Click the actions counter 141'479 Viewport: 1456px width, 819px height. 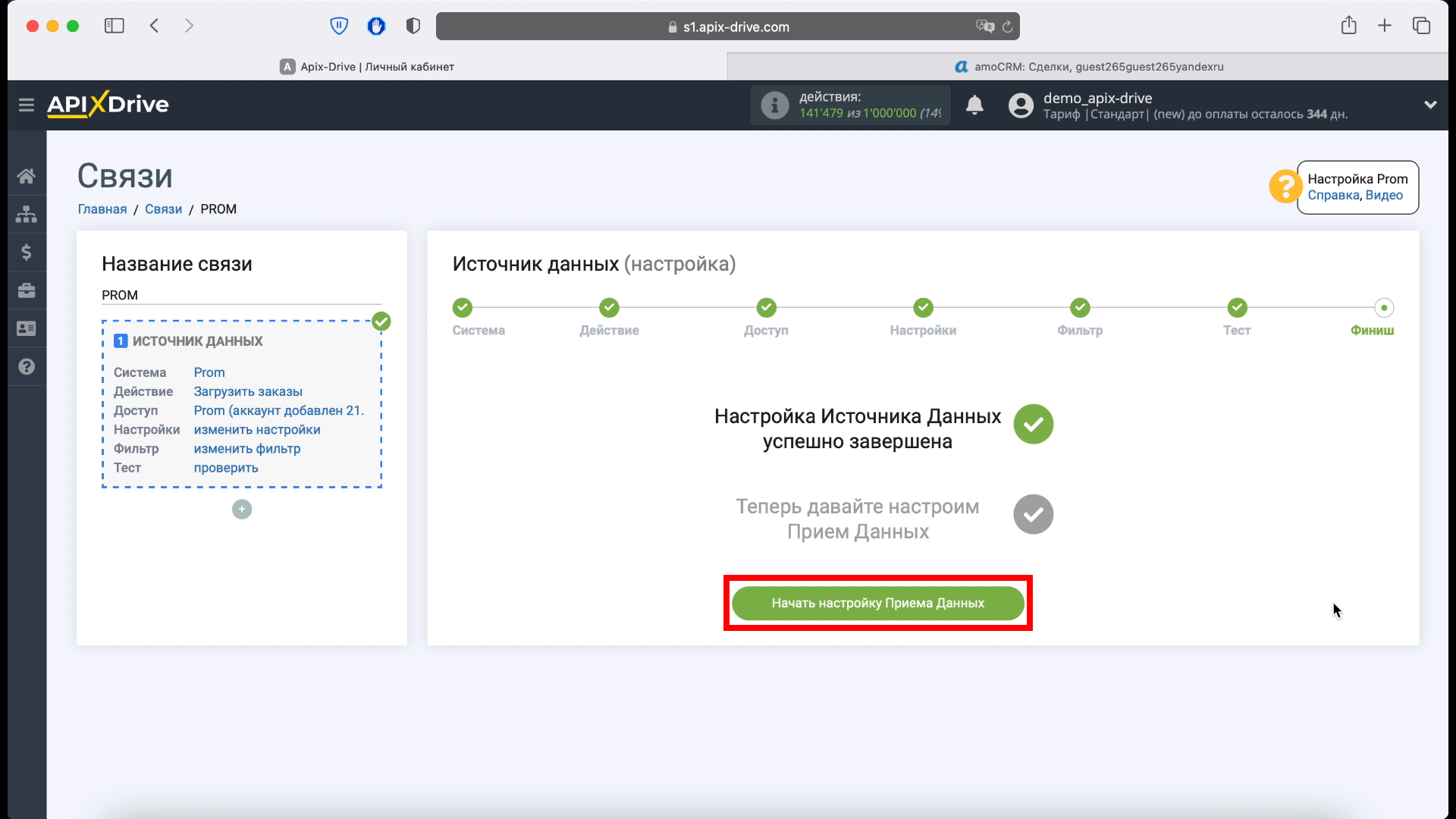pos(821,113)
